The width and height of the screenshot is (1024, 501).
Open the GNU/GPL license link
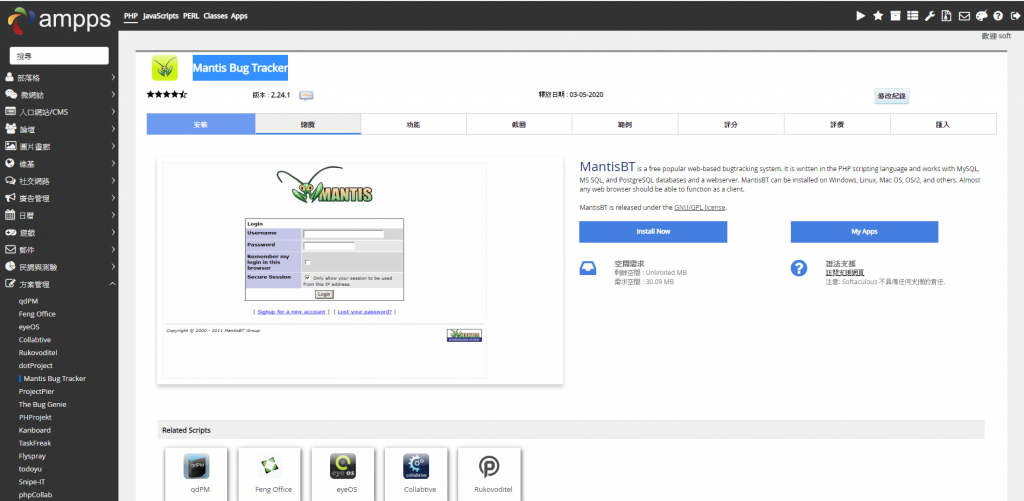coord(699,207)
